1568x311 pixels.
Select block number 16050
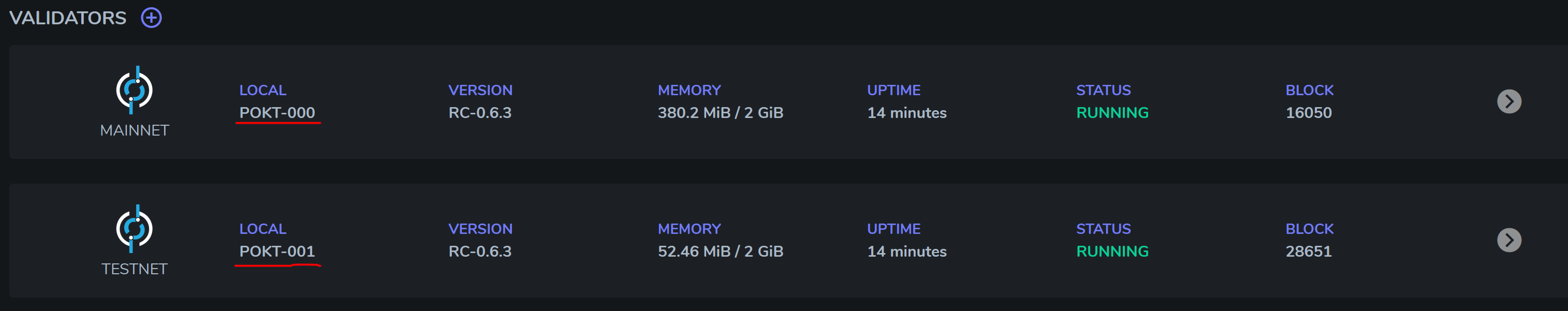(1309, 113)
